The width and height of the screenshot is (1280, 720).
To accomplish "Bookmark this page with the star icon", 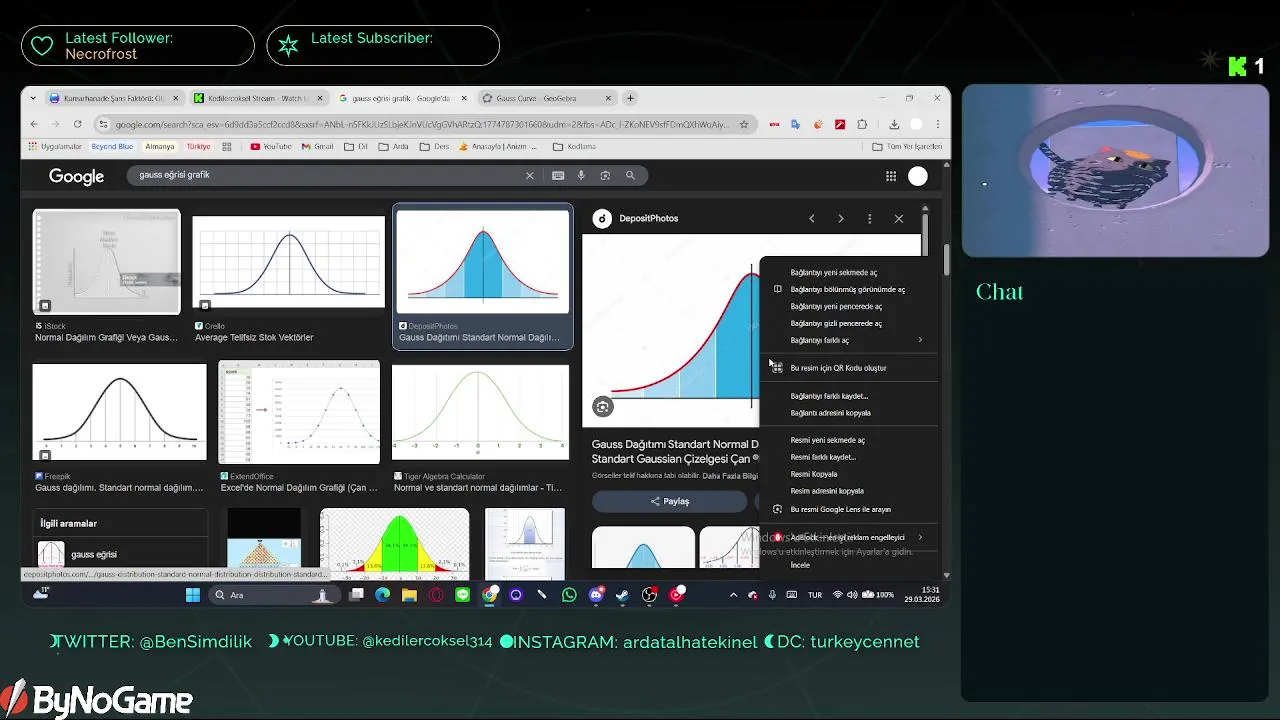I will (743, 124).
